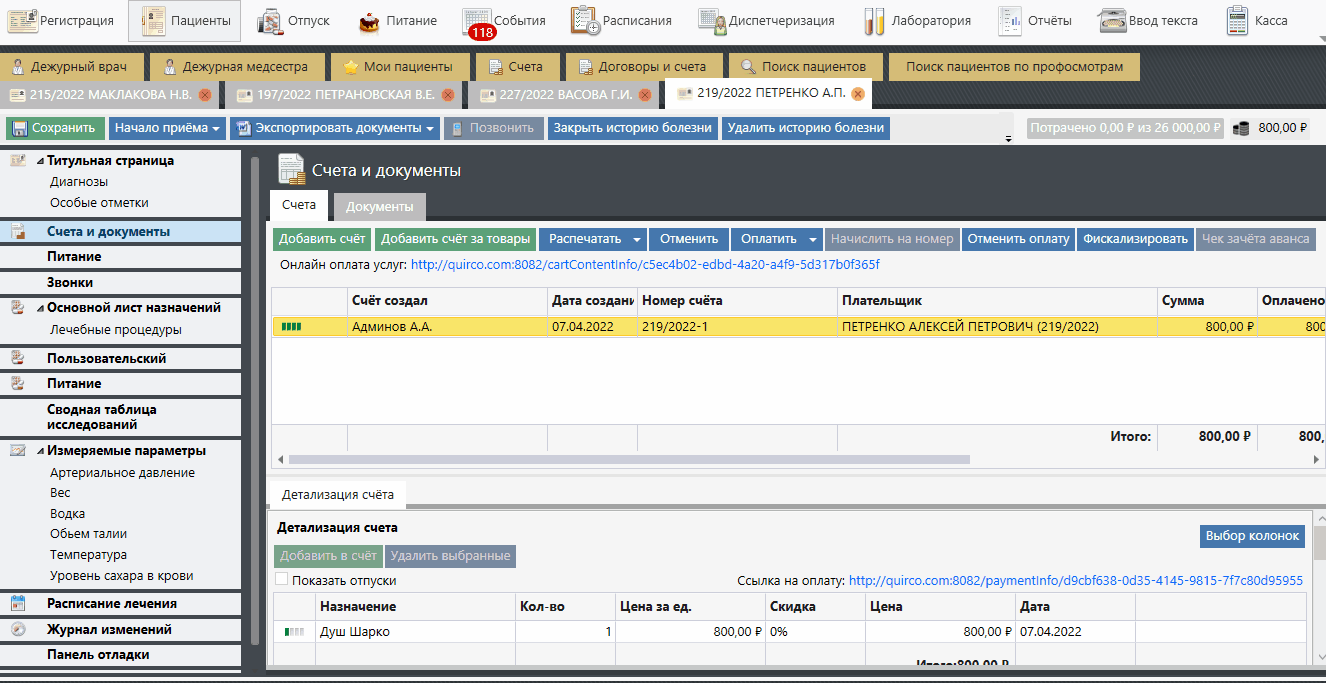This screenshot has width=1326, height=683.
Task: Open the Диспетчеризация icon
Action: (x=713, y=20)
